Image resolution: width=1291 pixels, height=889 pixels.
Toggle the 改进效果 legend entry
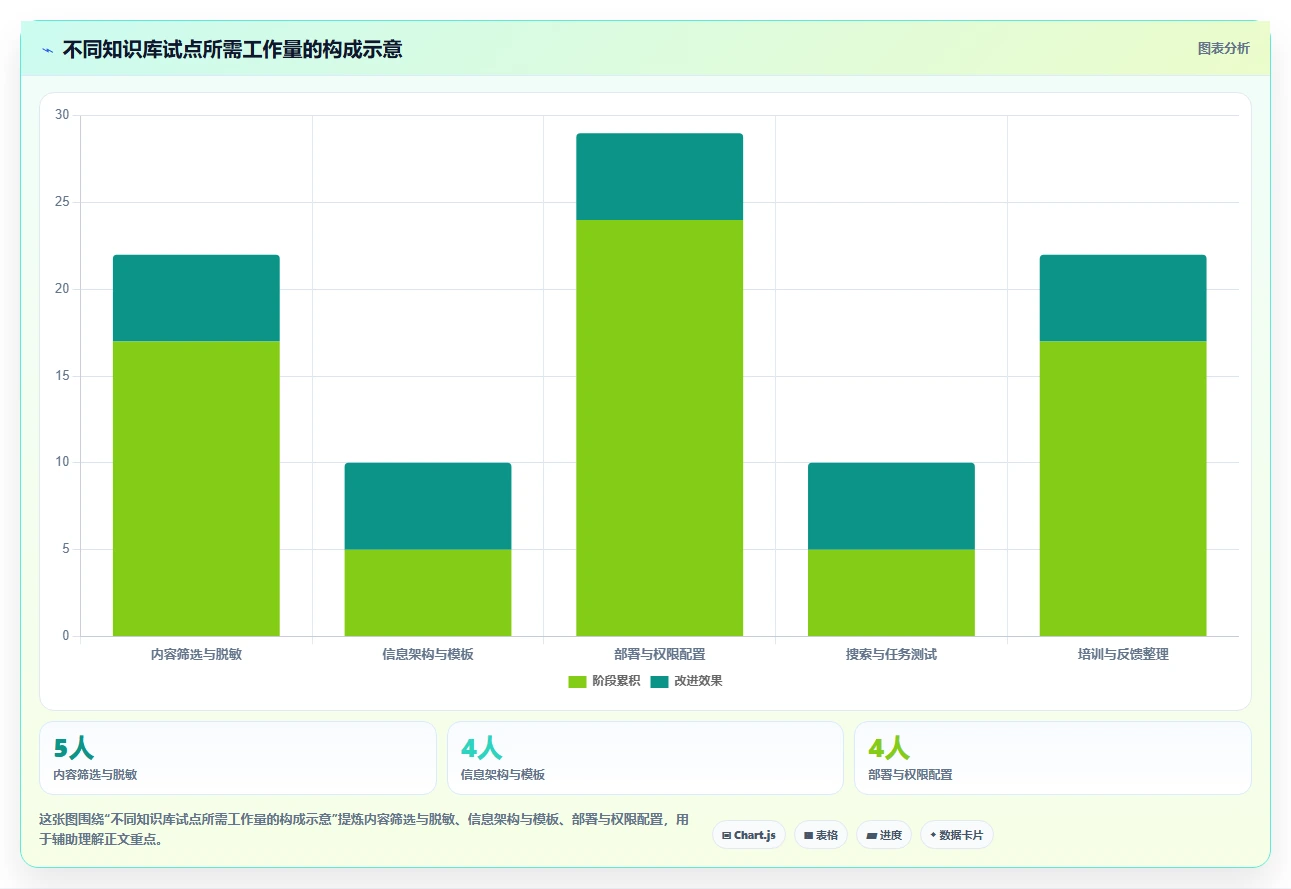(686, 681)
